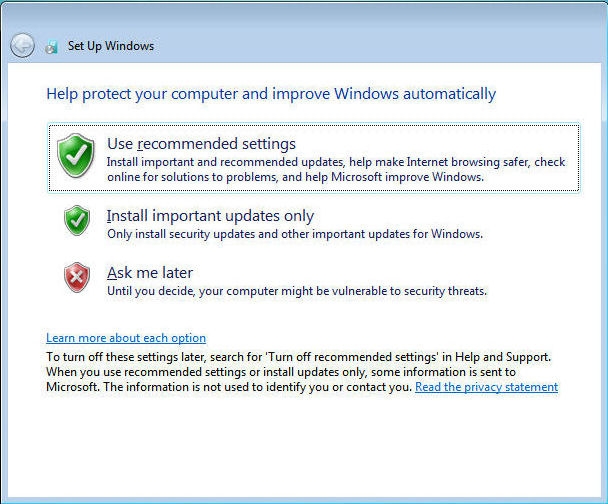The image size is (608, 504).
Task: Pick the Ask me later option title
Action: click(150, 273)
